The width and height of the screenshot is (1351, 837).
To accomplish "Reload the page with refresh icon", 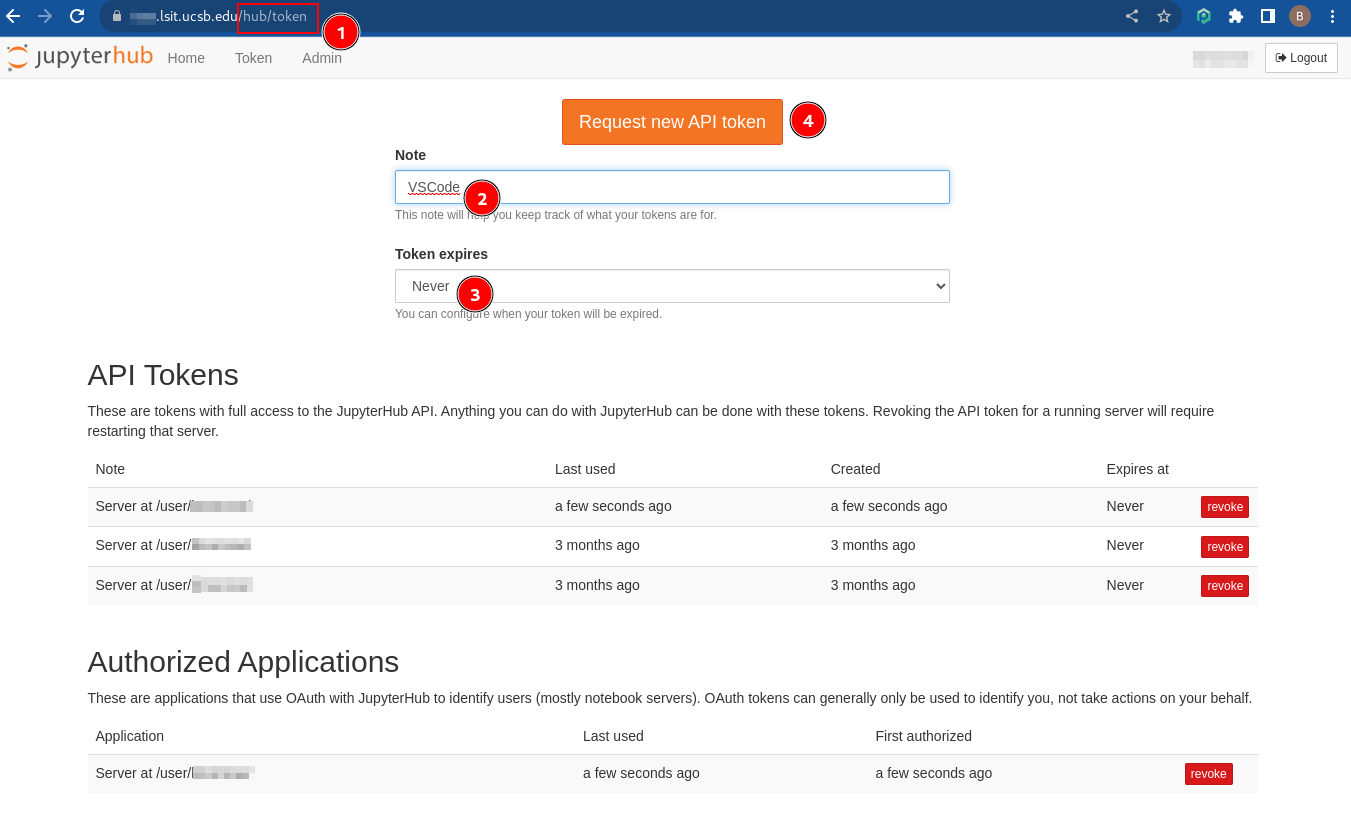I will pos(77,16).
